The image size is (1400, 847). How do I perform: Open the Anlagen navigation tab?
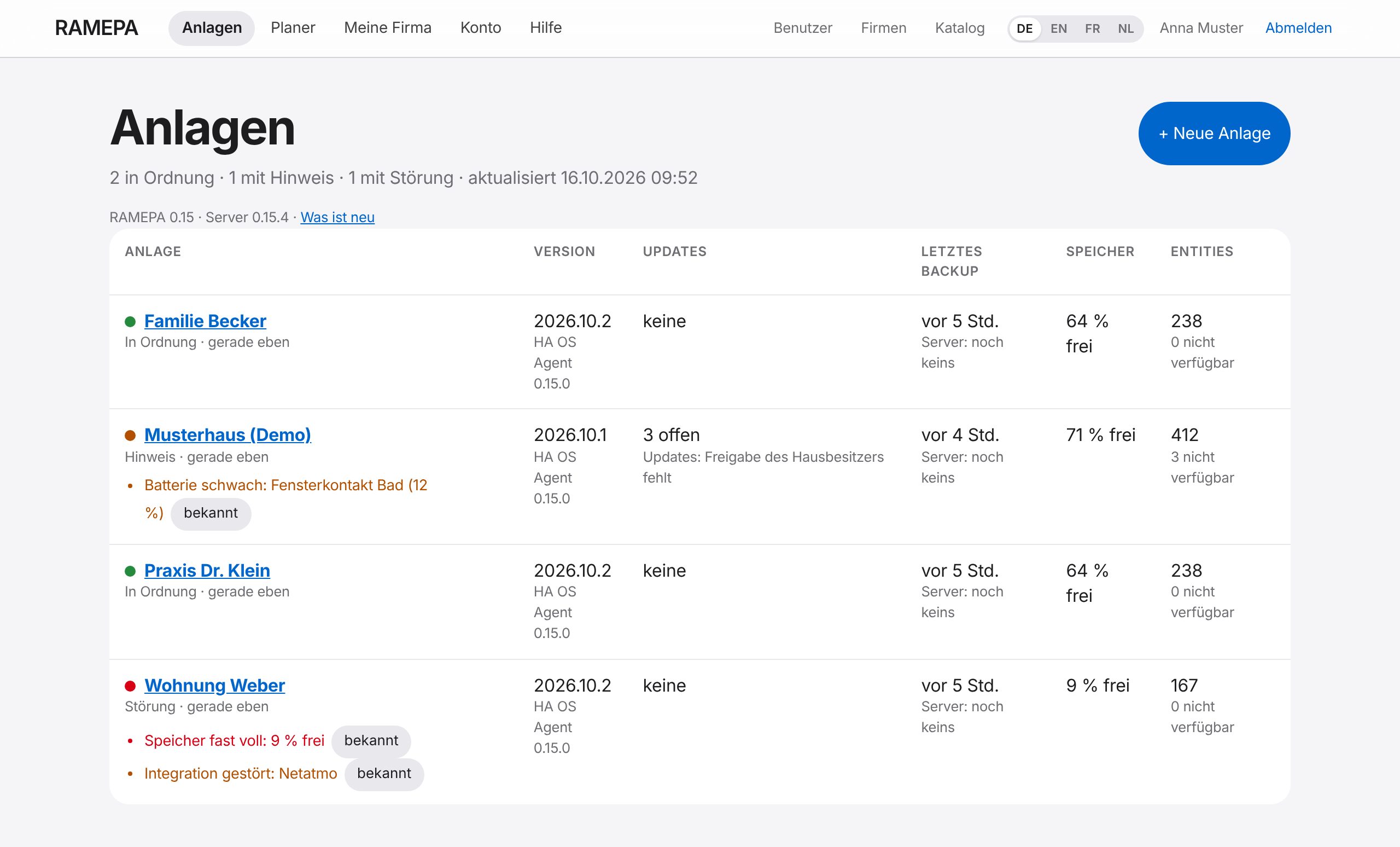tap(211, 28)
